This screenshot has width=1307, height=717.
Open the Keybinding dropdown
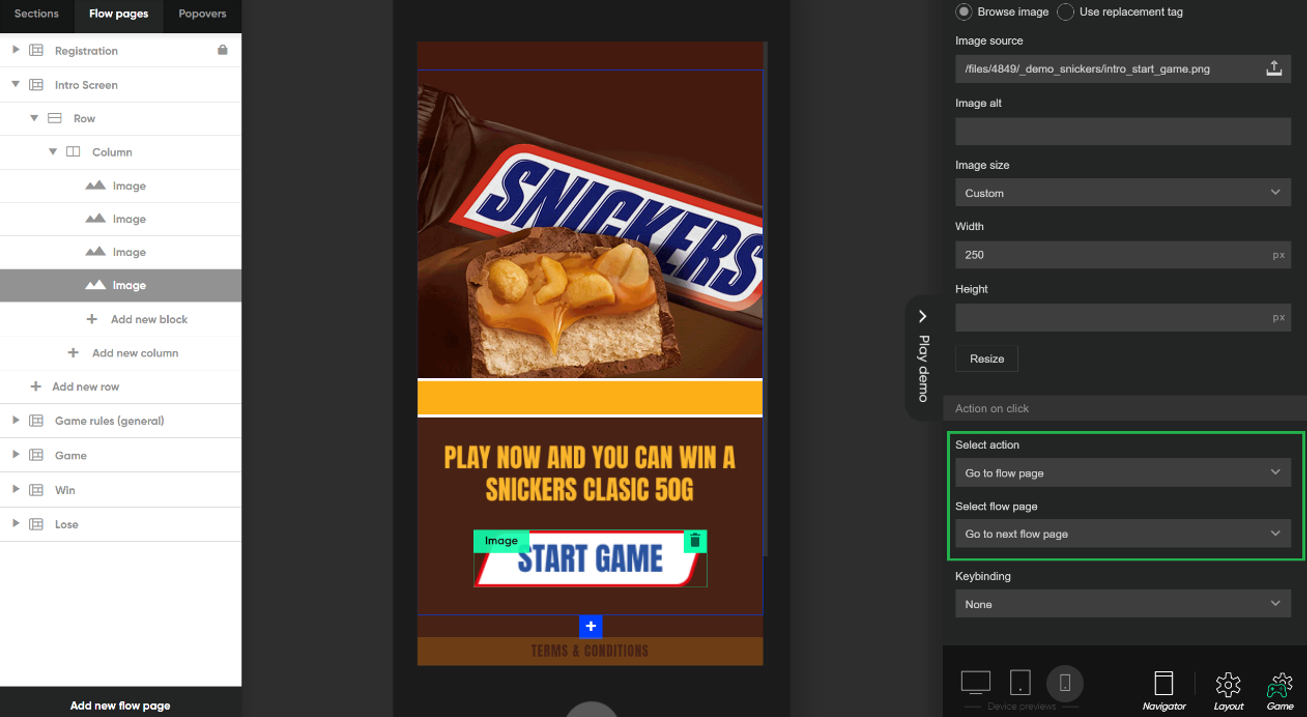(1123, 604)
